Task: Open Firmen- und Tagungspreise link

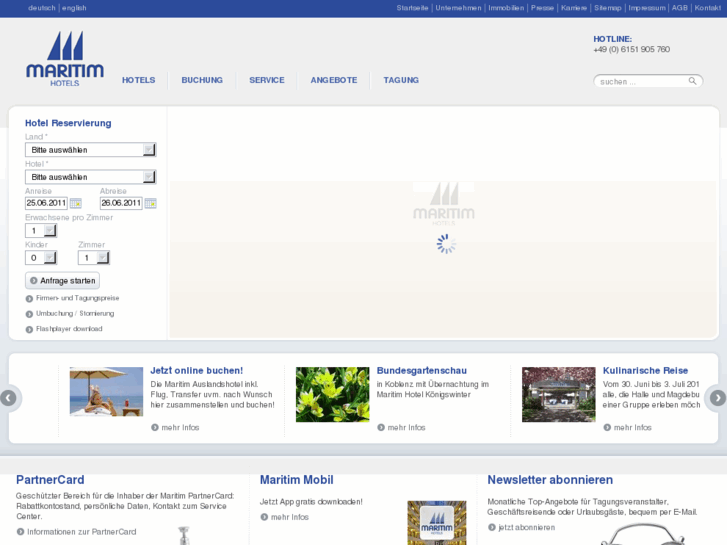Action: [x=77, y=298]
